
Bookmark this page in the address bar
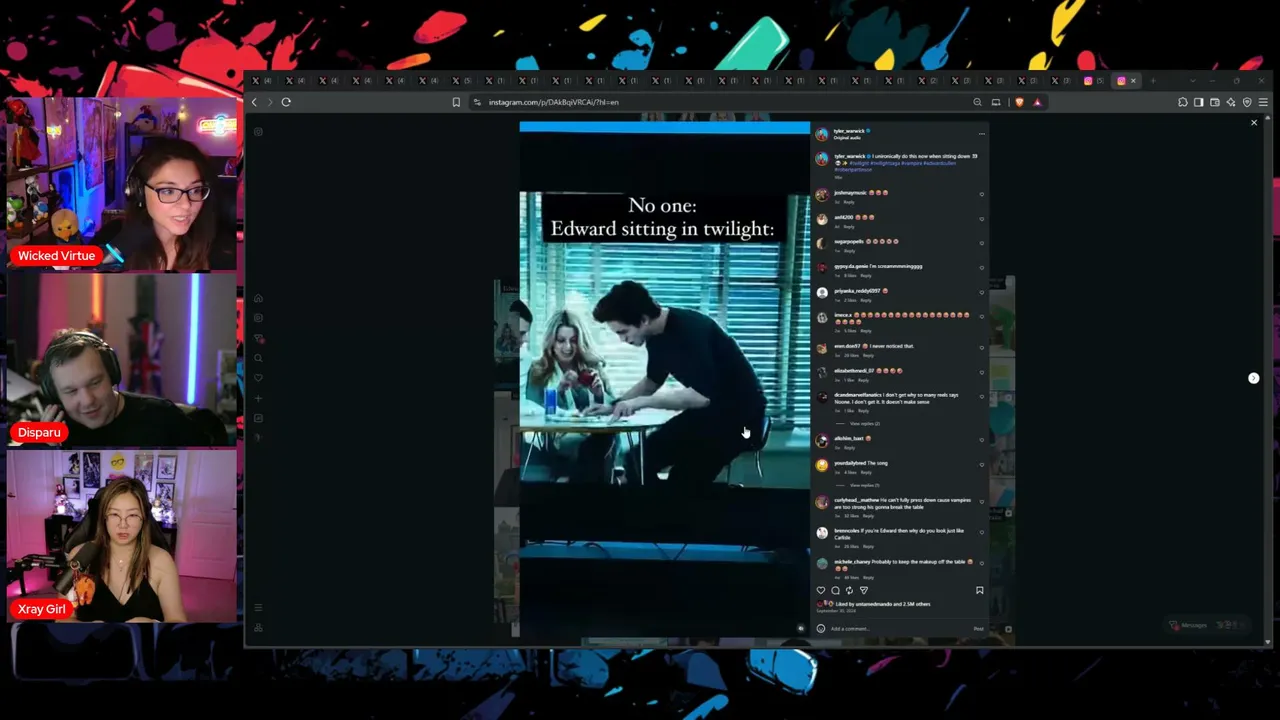pos(456,102)
